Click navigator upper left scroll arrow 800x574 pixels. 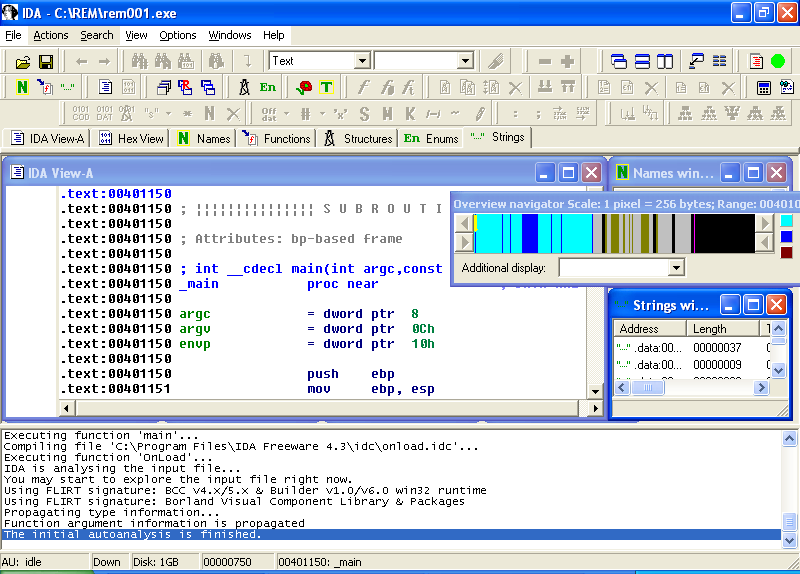[x=464, y=223]
